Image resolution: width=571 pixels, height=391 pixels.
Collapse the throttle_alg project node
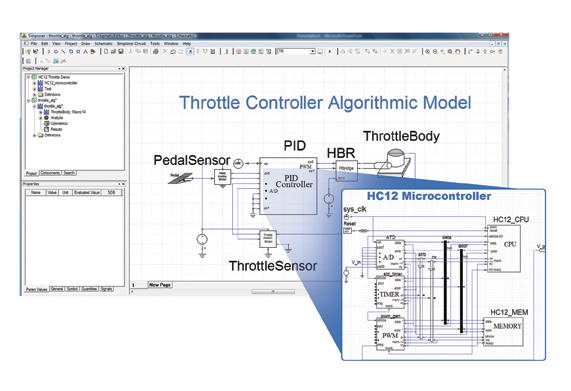[29, 100]
